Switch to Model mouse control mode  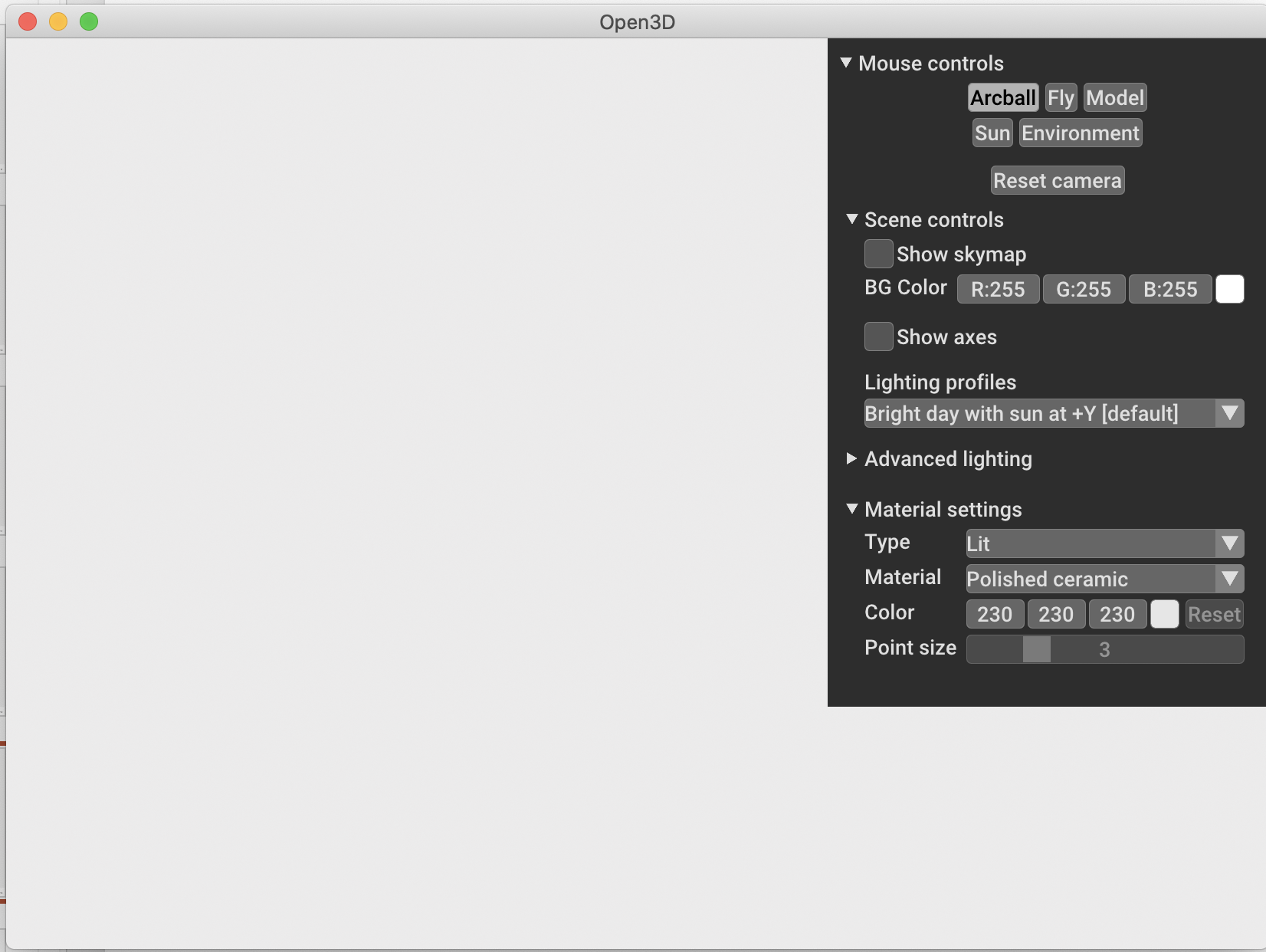[x=1115, y=97]
